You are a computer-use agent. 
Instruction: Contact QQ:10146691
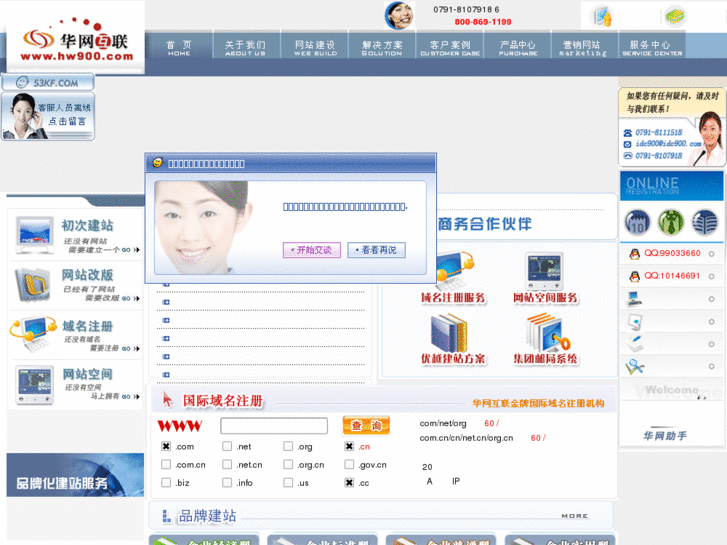(672, 276)
